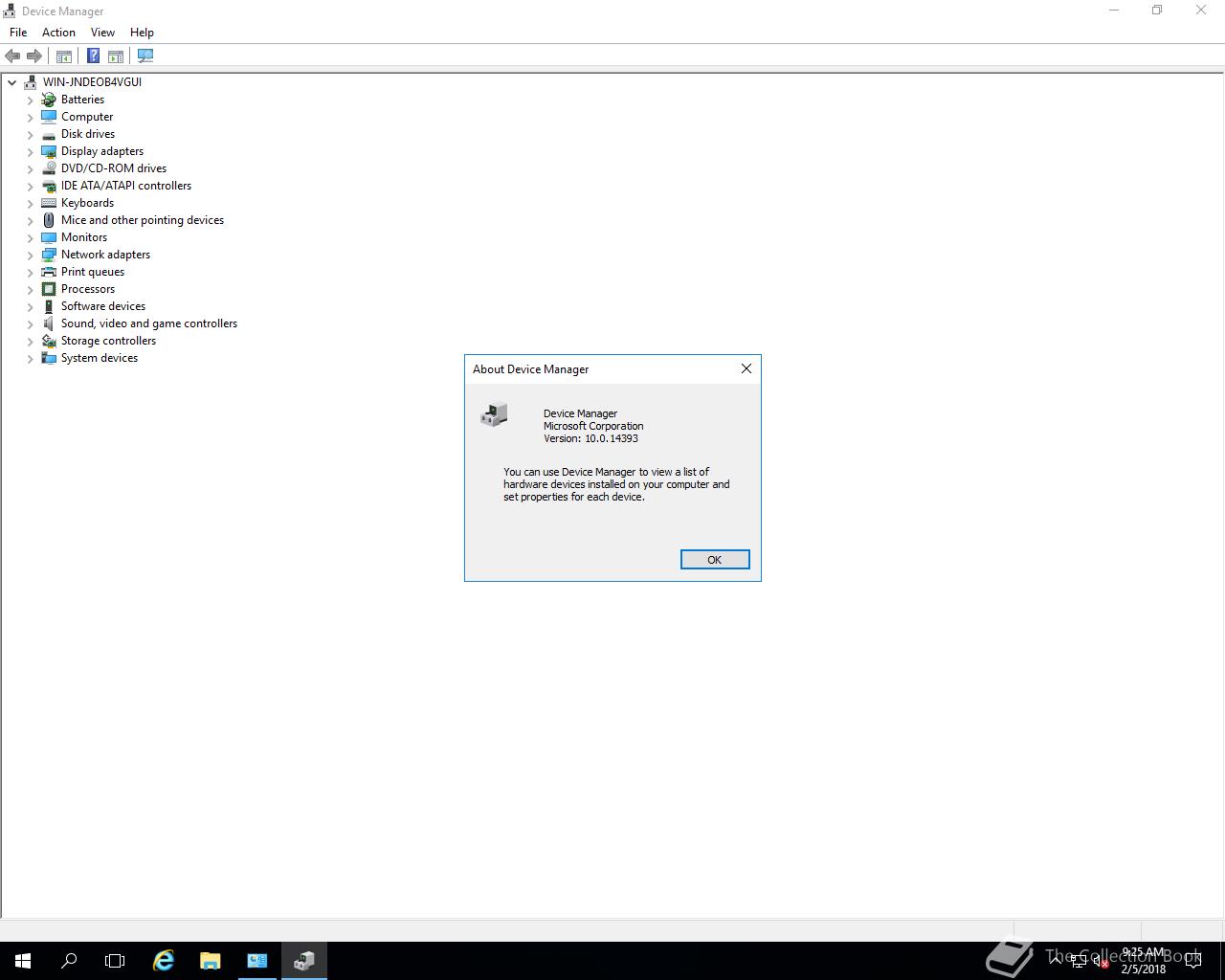1225x980 pixels.
Task: Click the Forward arrow toolbar icon
Action: point(34,56)
